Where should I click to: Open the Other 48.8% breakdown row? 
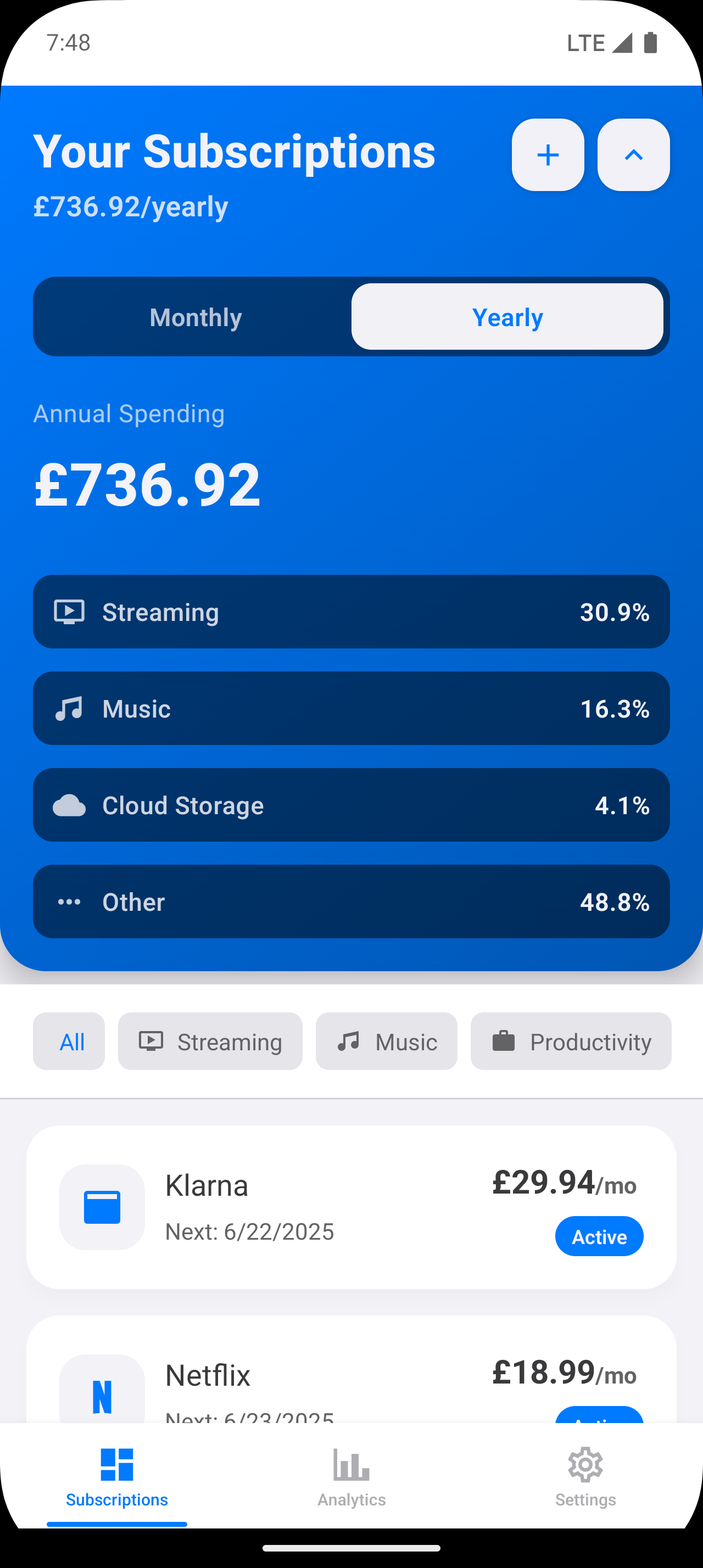point(351,901)
